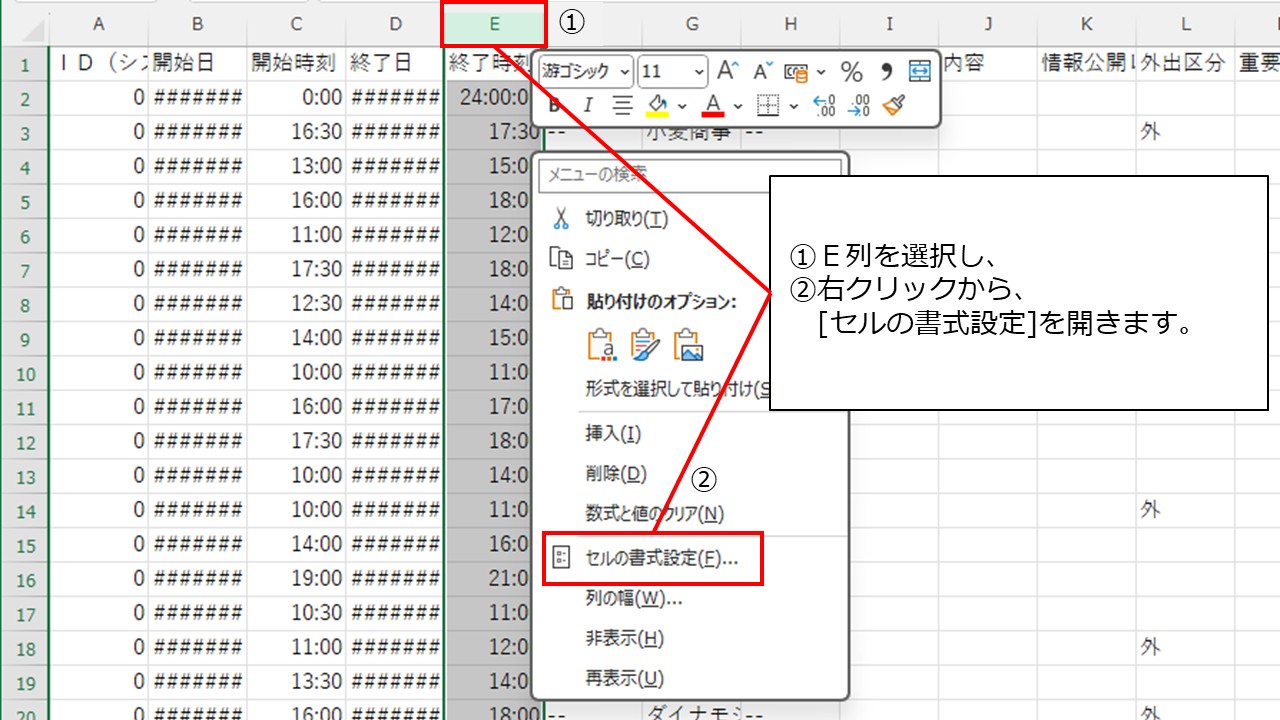The height and width of the screenshot is (720, 1280).
Task: Select the Merge and Center icon
Action: click(x=918, y=70)
